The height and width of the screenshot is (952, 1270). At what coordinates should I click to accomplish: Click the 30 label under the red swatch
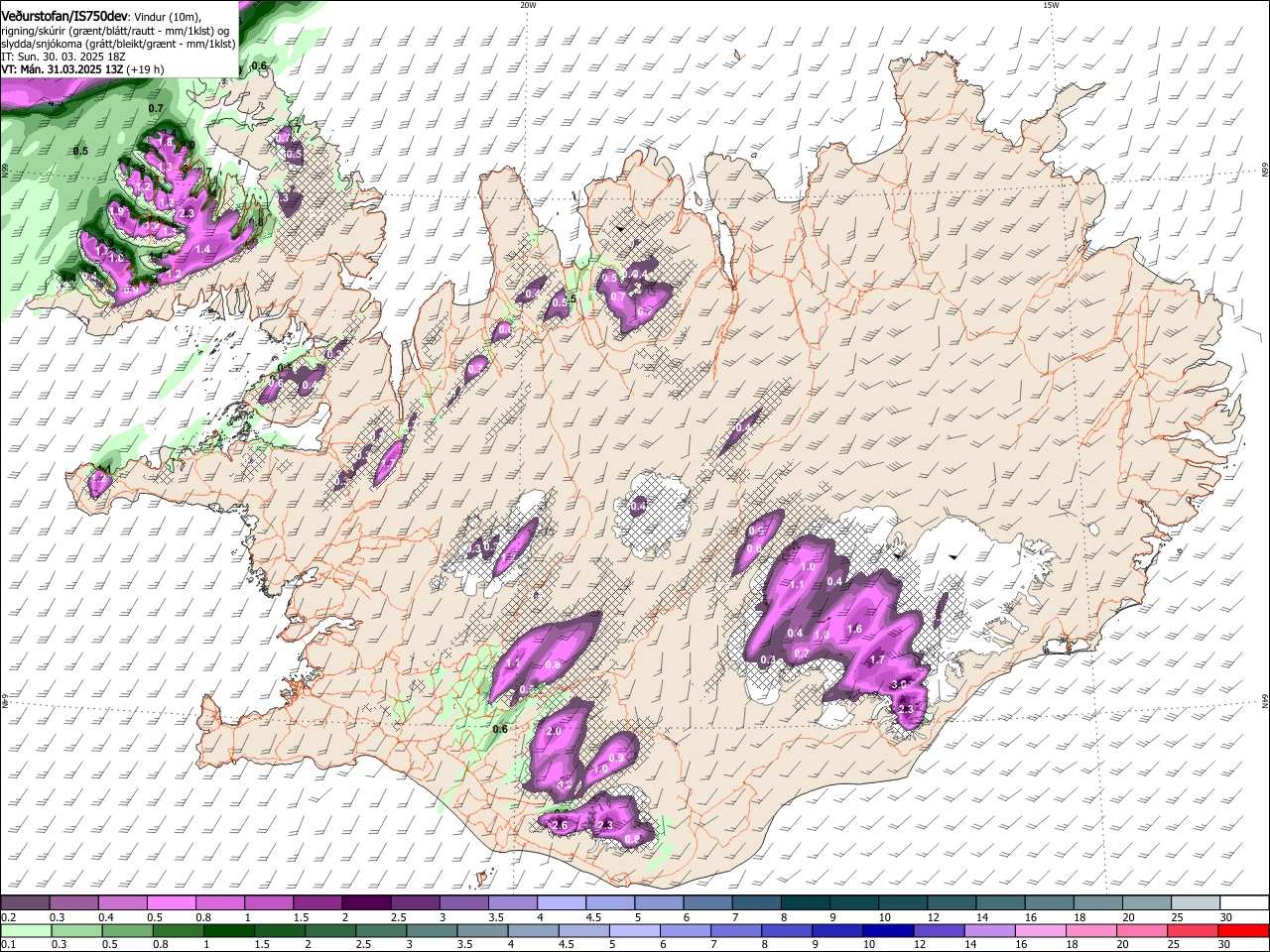(x=1225, y=945)
